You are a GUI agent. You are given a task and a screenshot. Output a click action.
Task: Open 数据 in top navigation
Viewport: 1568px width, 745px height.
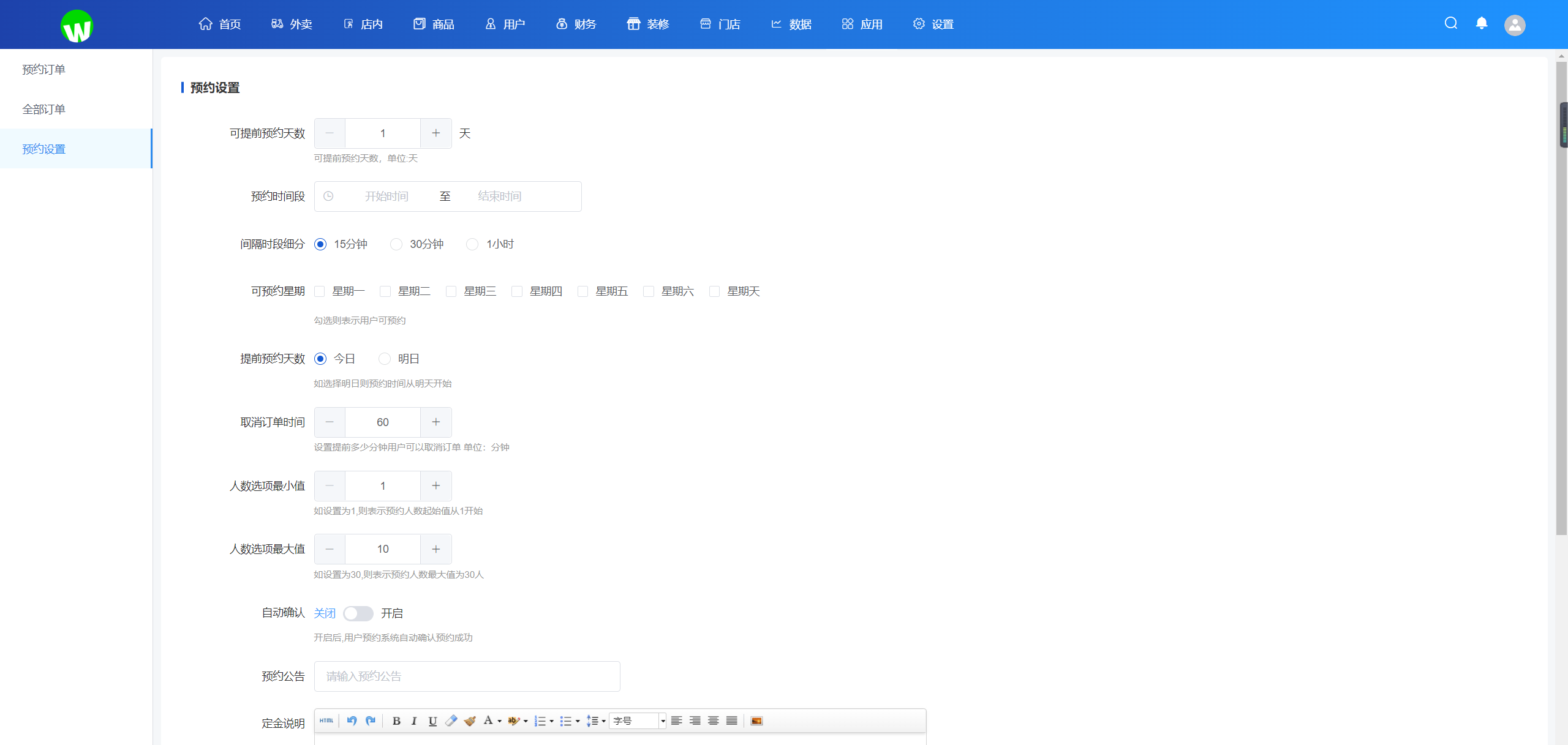(791, 24)
